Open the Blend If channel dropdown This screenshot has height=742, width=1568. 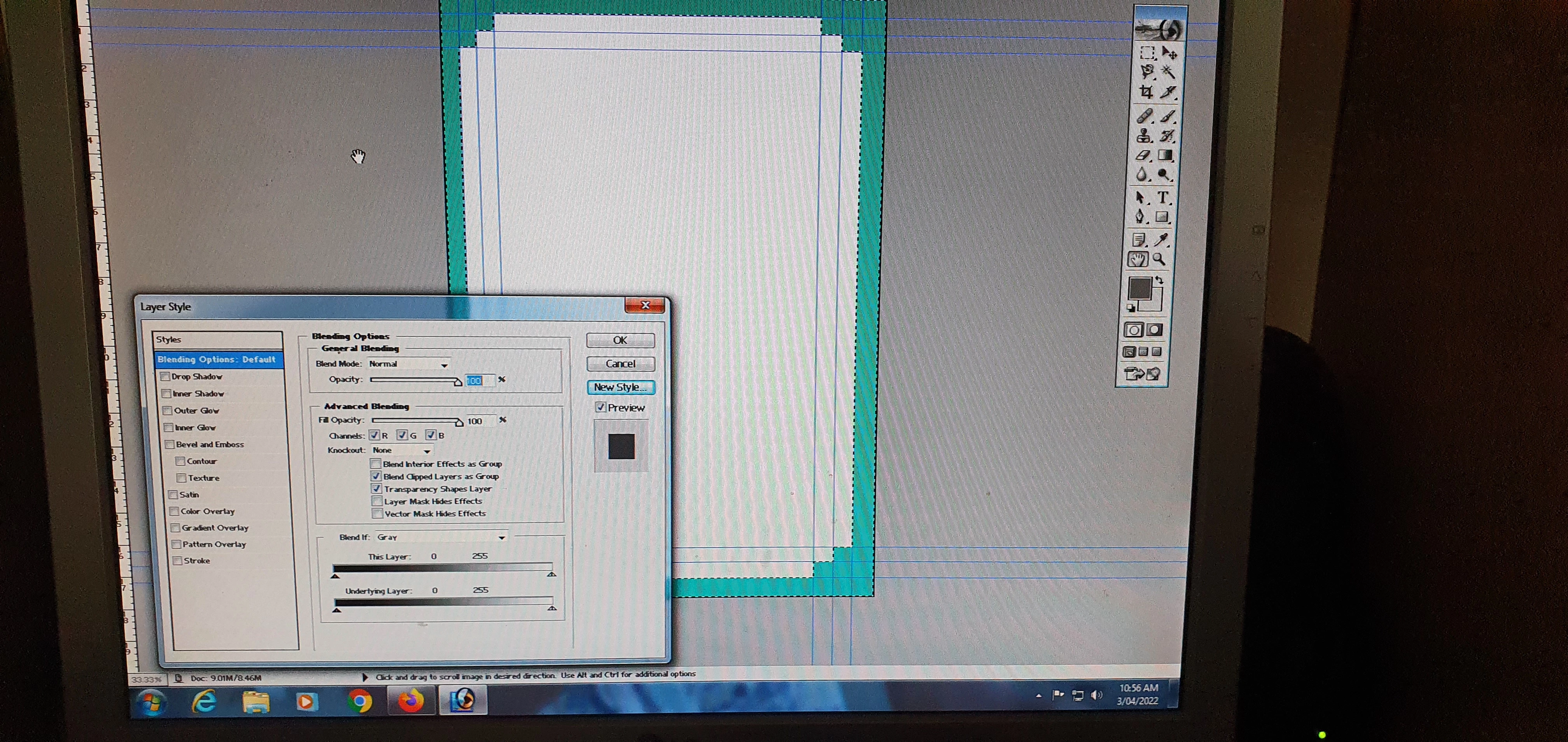tap(441, 537)
